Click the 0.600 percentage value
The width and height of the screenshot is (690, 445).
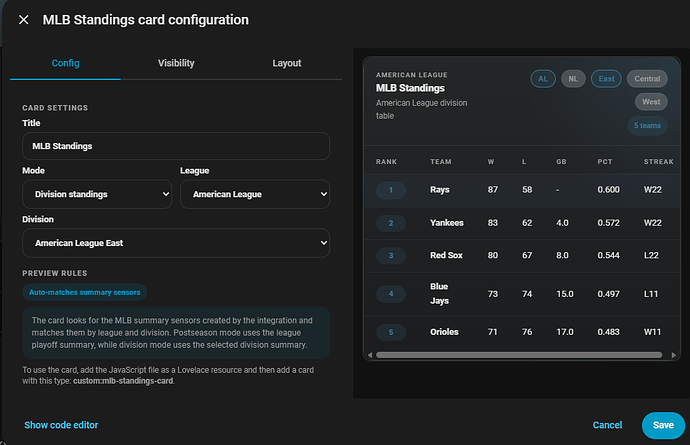608,190
